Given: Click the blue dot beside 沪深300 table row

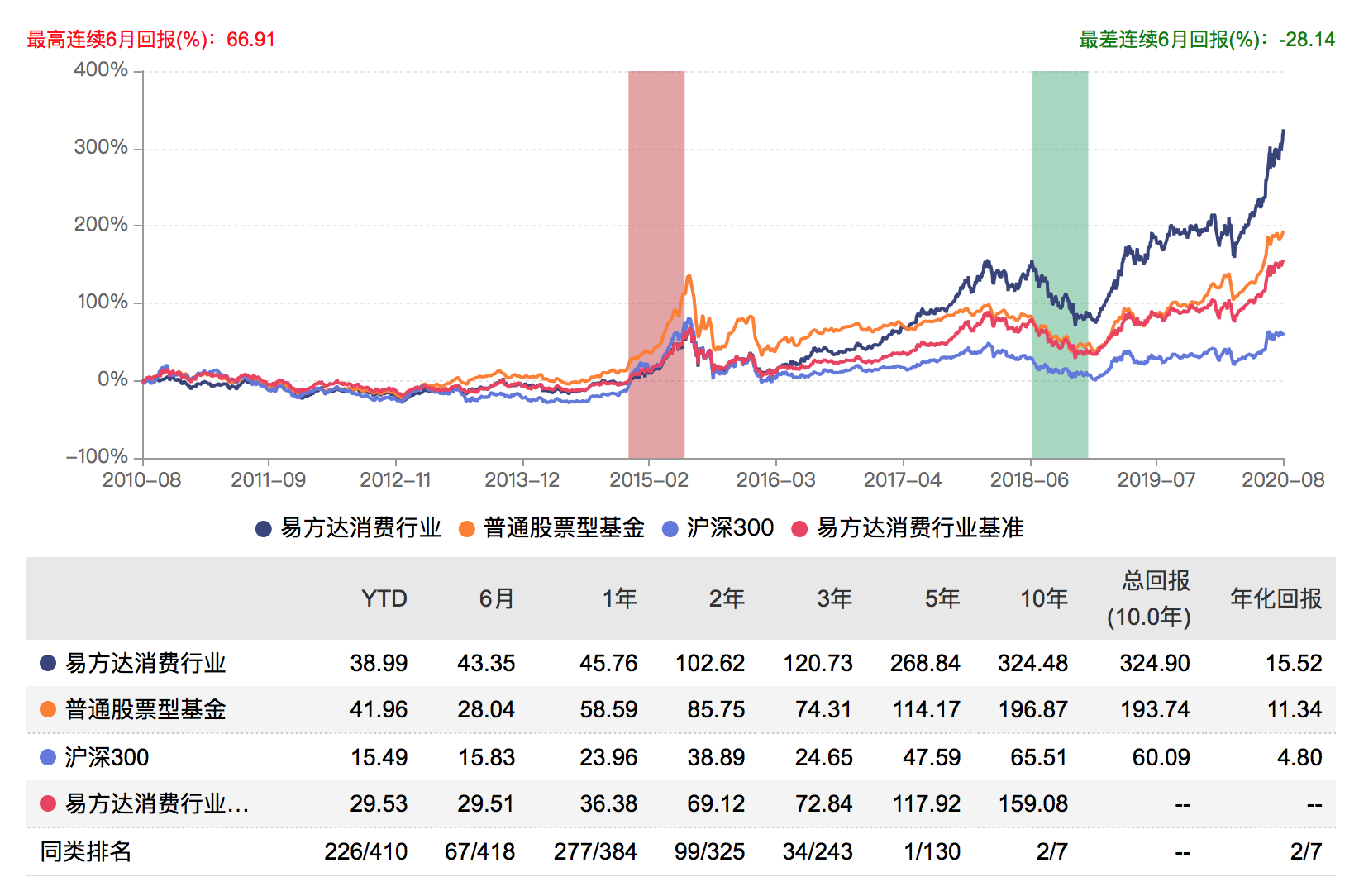Looking at the screenshot, I should click(x=48, y=757).
